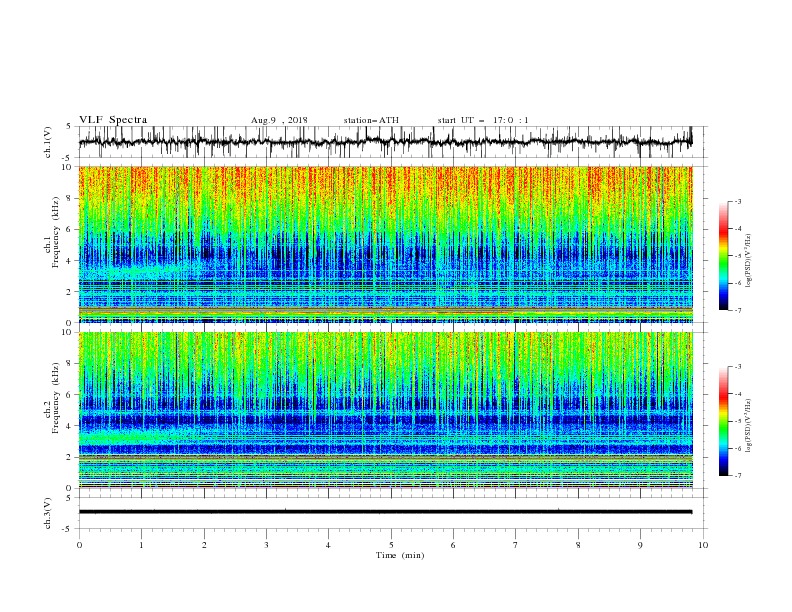Viewport: 792px width, 612px height.
Task: Click time axis tick label "4"
Action: click(x=329, y=545)
